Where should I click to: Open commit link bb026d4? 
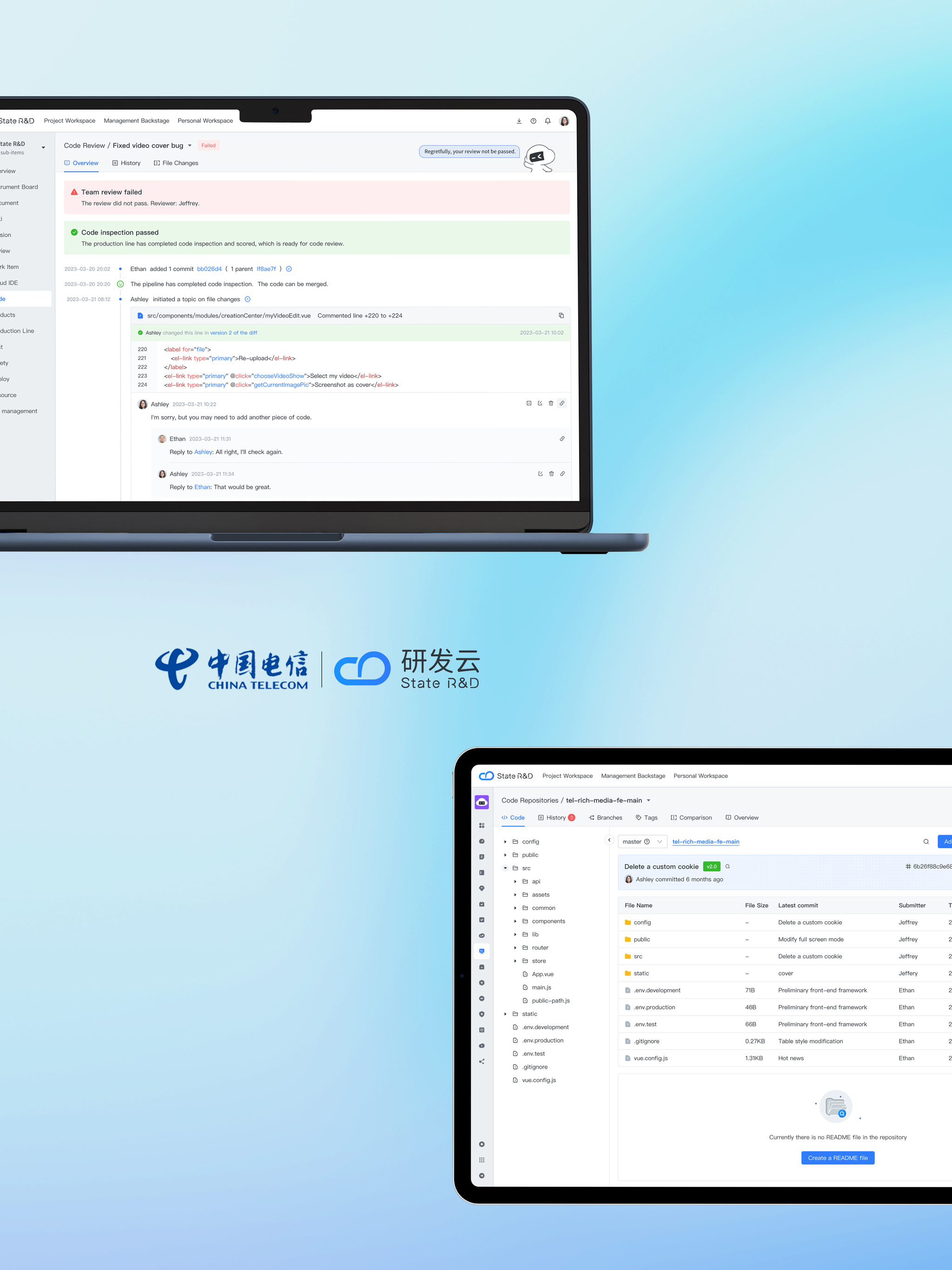pyautogui.click(x=210, y=269)
